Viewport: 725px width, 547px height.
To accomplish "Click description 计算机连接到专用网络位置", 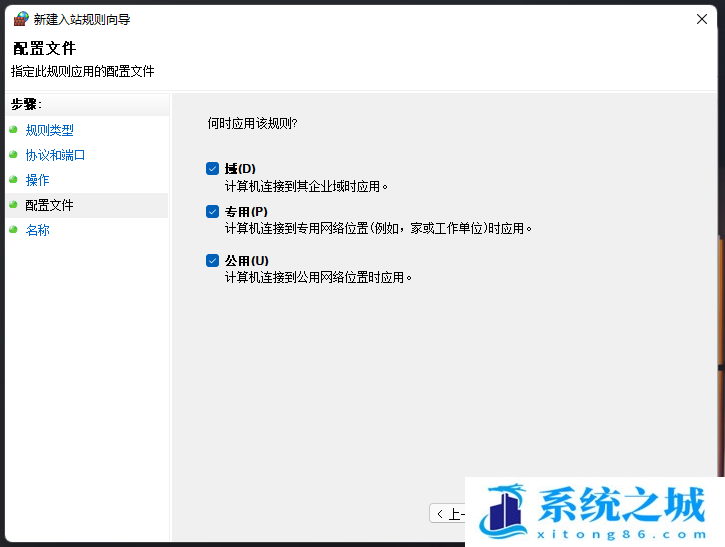I will point(378,228).
